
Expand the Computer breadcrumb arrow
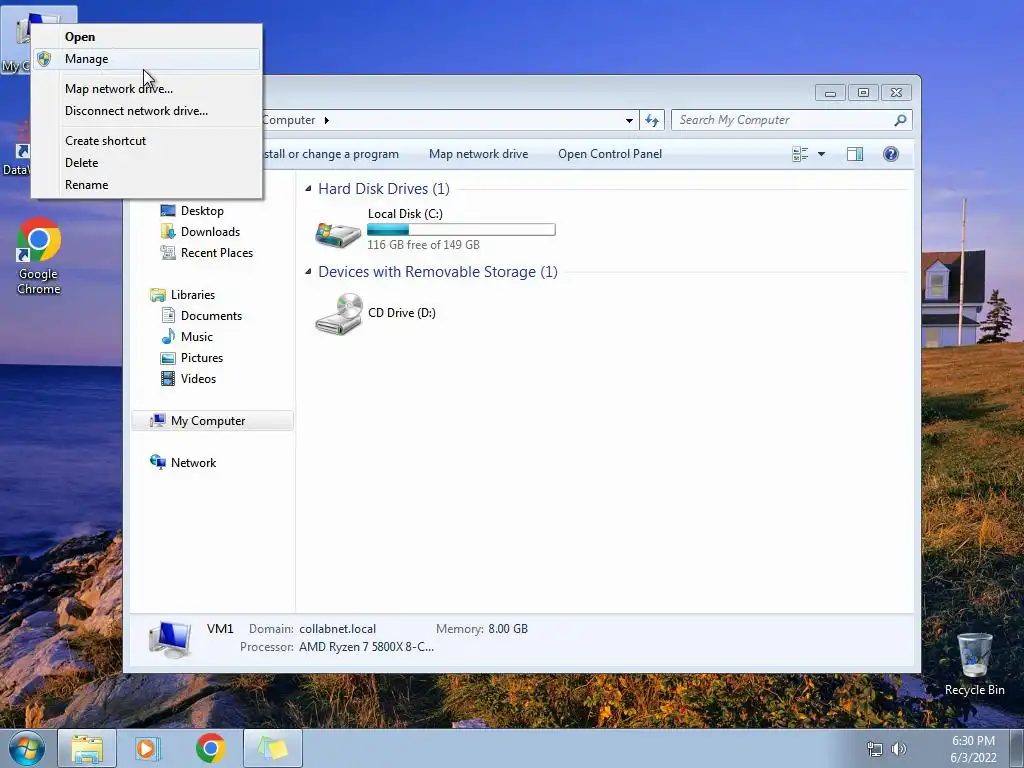coord(327,120)
